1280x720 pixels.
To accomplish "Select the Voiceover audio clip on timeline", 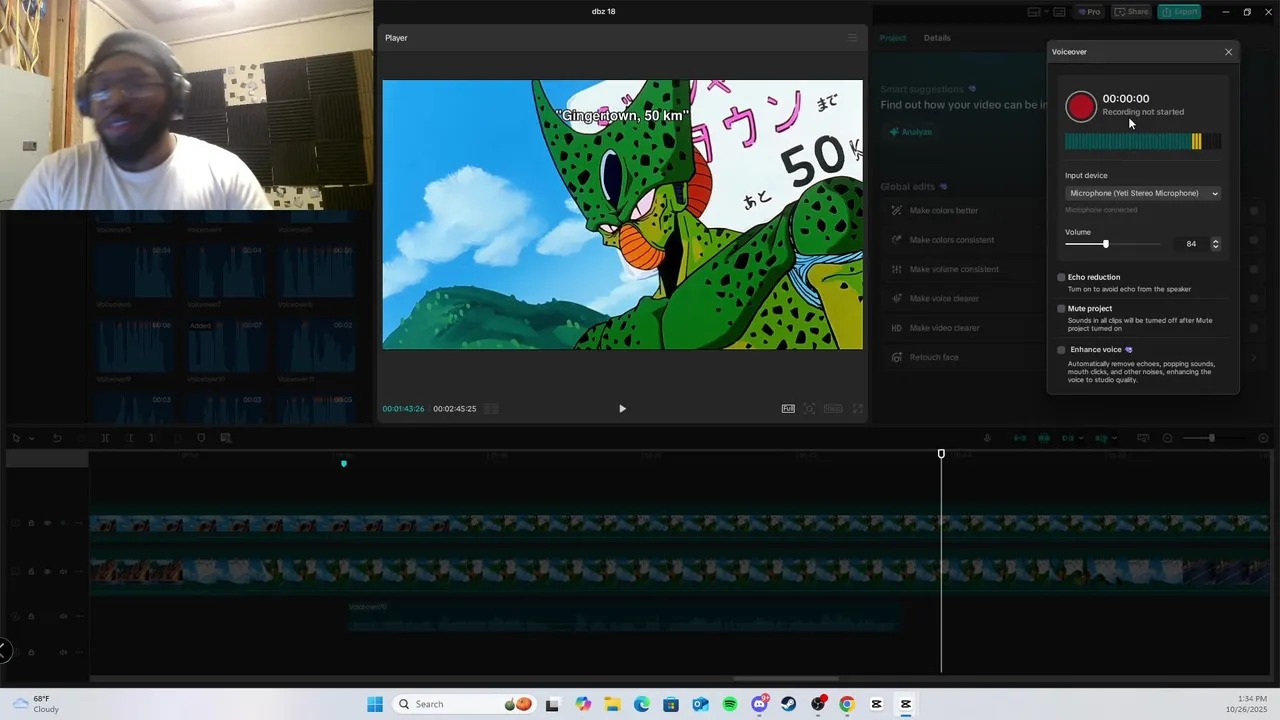I will coord(625,616).
